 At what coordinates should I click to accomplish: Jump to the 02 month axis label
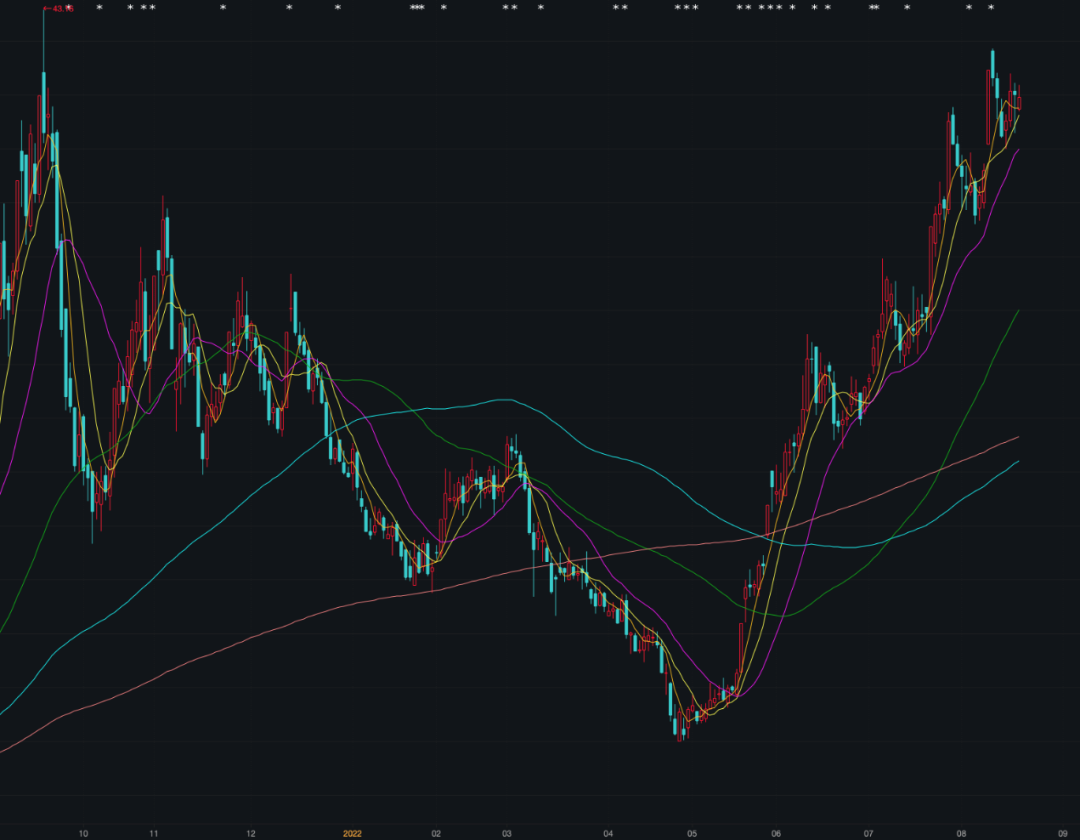(x=436, y=833)
